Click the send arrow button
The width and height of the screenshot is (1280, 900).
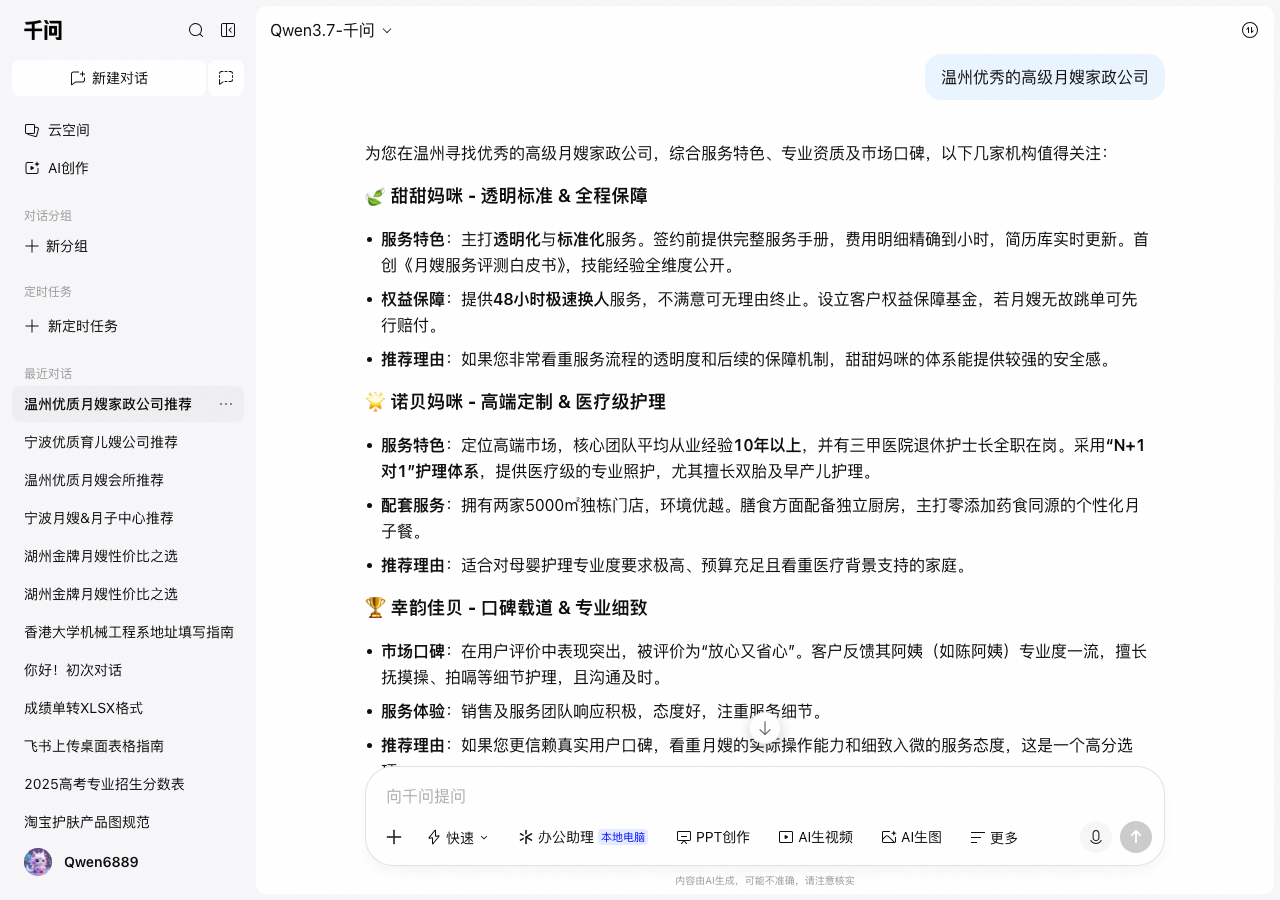coord(1136,837)
